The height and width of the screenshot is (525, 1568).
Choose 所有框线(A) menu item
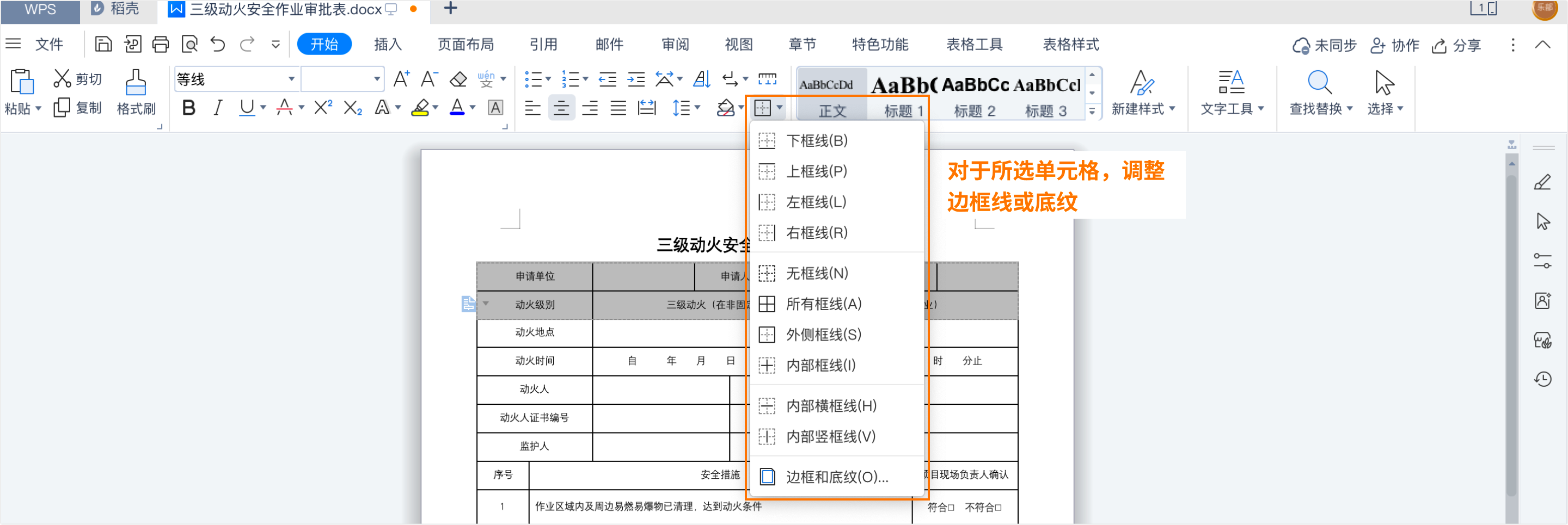[x=837, y=304]
